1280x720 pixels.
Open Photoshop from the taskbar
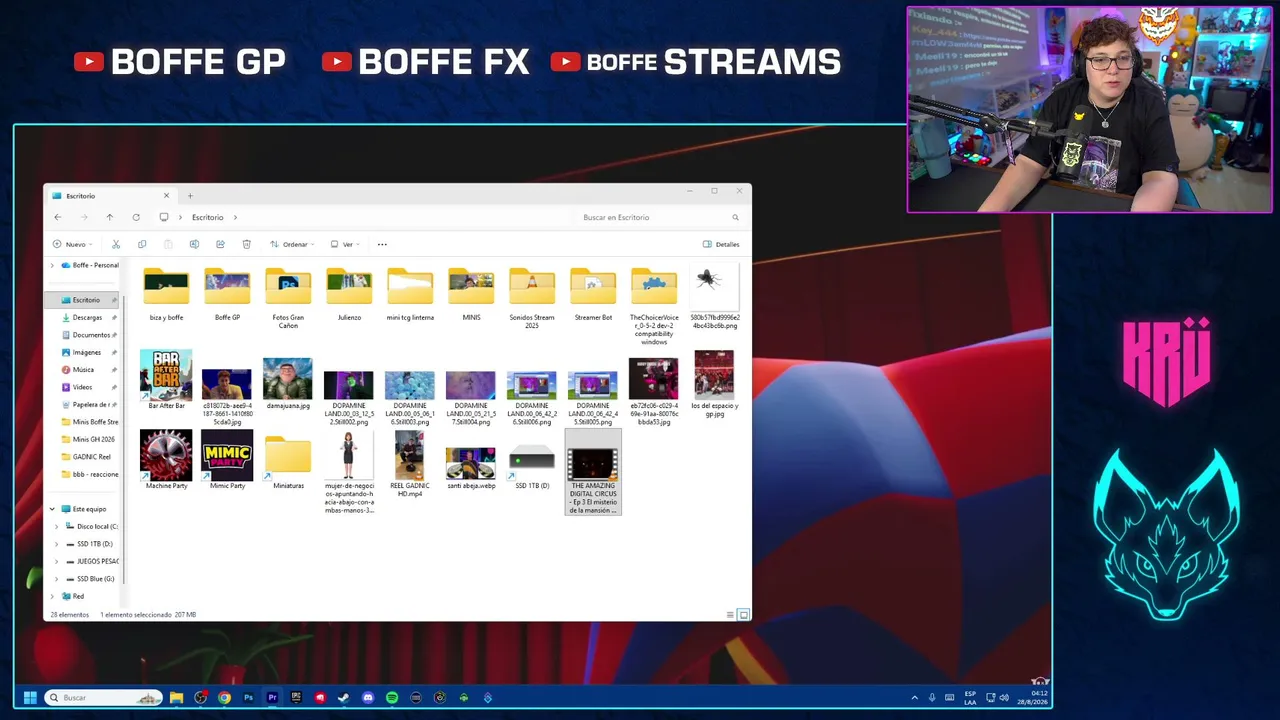tap(248, 698)
